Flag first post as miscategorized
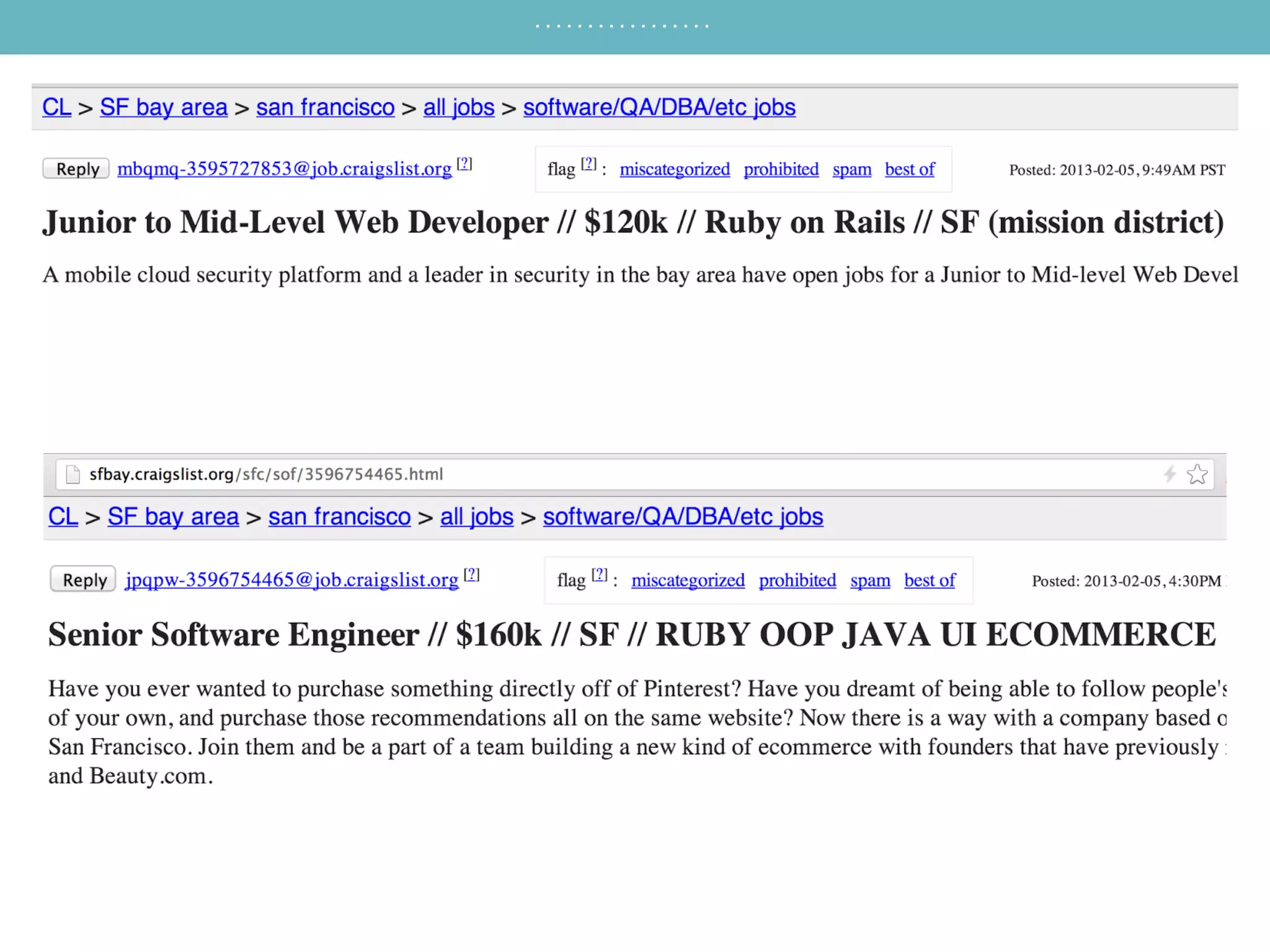Screen dimensions: 1270x952 coord(675,169)
